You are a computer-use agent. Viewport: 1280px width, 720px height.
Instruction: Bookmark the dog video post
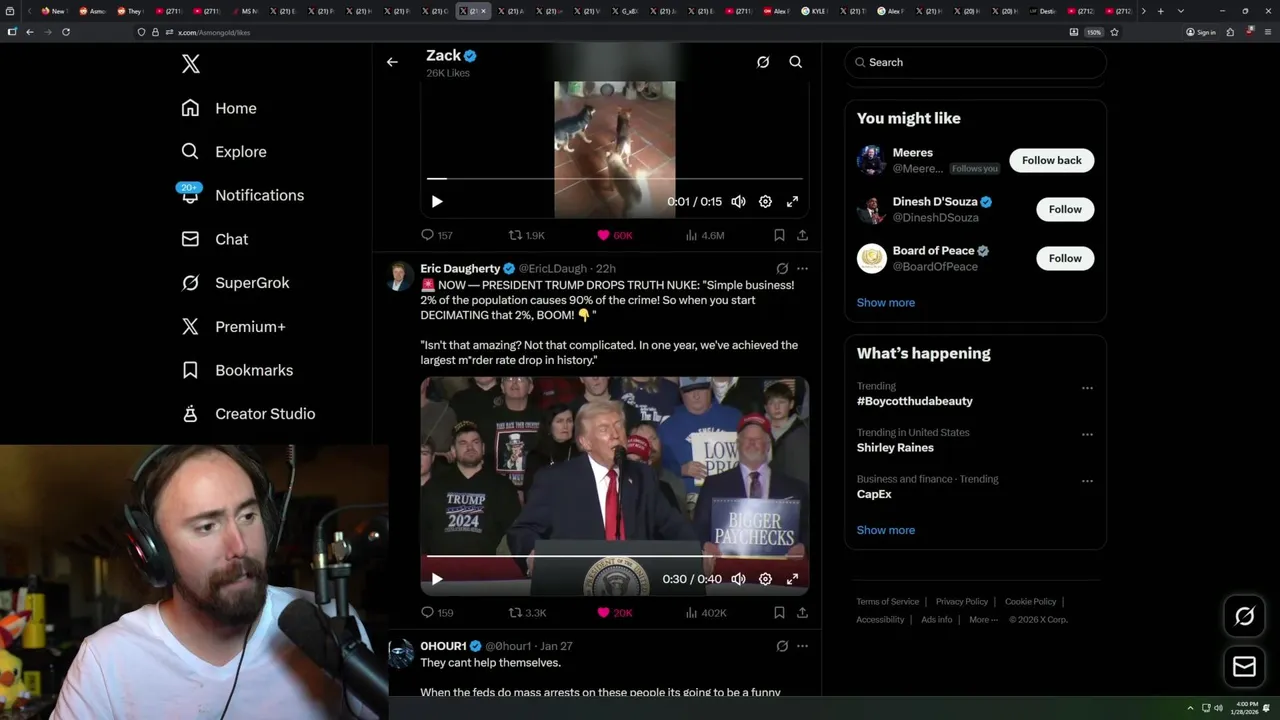pos(779,235)
